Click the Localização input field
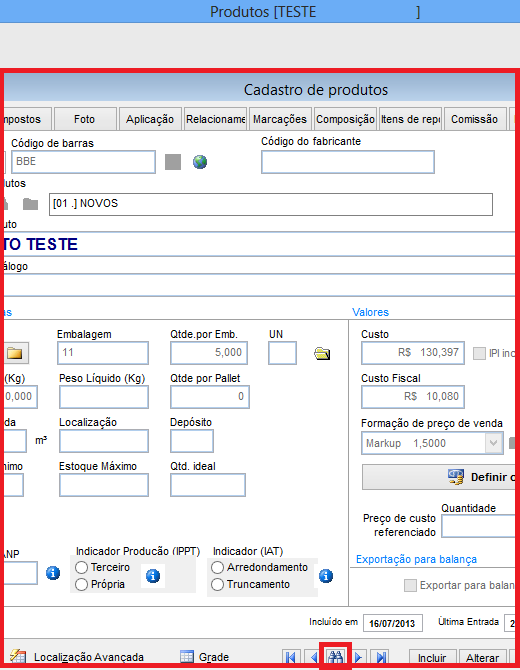520x670 pixels. pyautogui.click(x=104, y=441)
